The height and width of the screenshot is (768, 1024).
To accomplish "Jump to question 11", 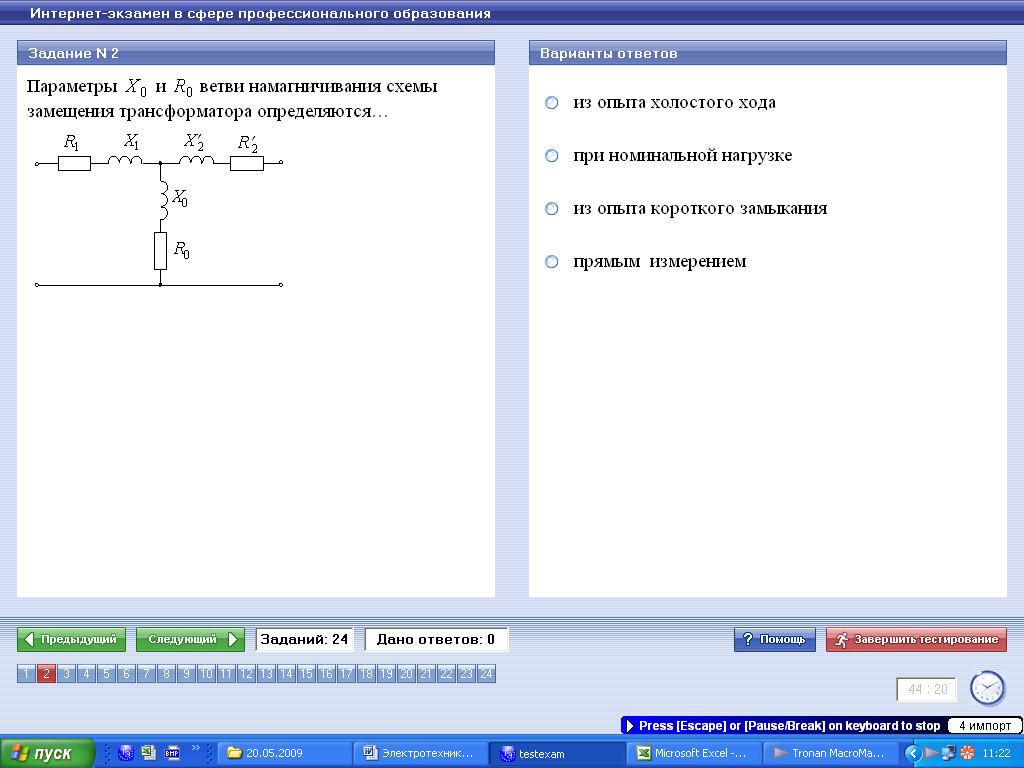I will click(226, 673).
